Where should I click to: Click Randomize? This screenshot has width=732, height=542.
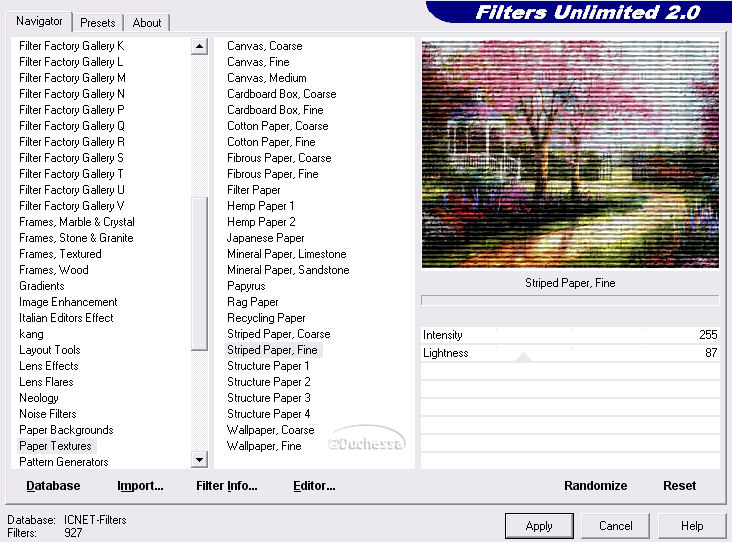(595, 486)
